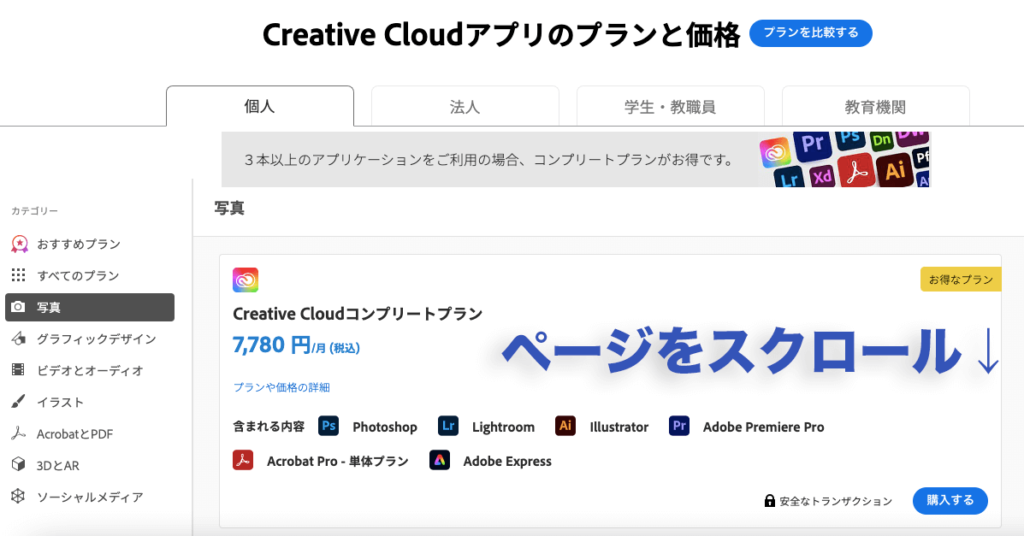Viewport: 1024px width, 536px height.
Task: Click the film strip icon for ビデオとオーディオ
Action: (18, 370)
